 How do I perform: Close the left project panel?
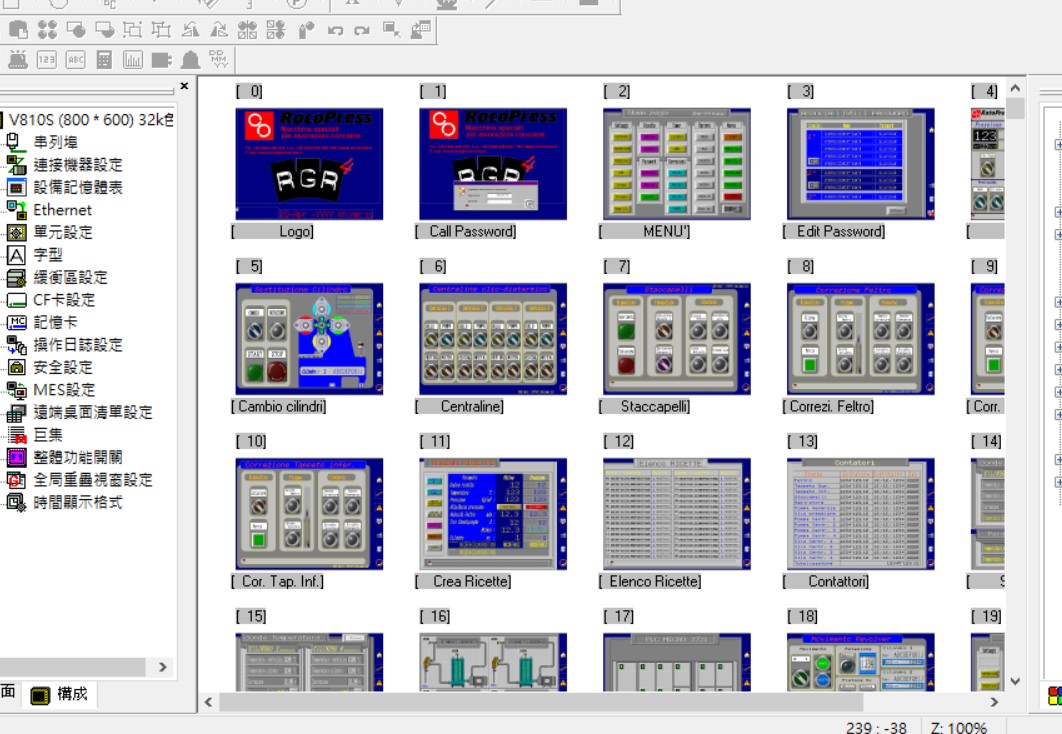tap(184, 87)
